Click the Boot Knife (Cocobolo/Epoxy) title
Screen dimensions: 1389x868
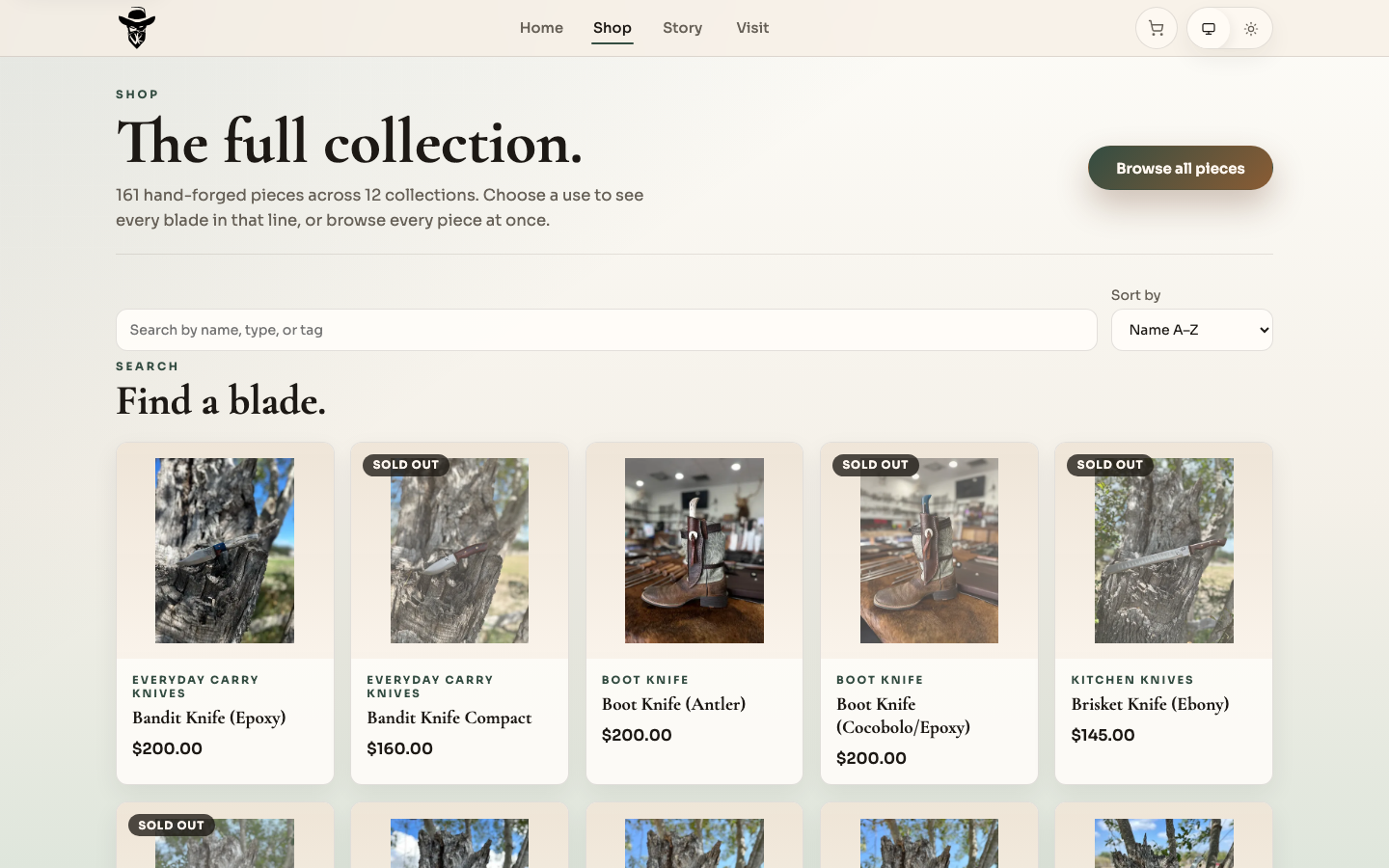click(x=903, y=716)
